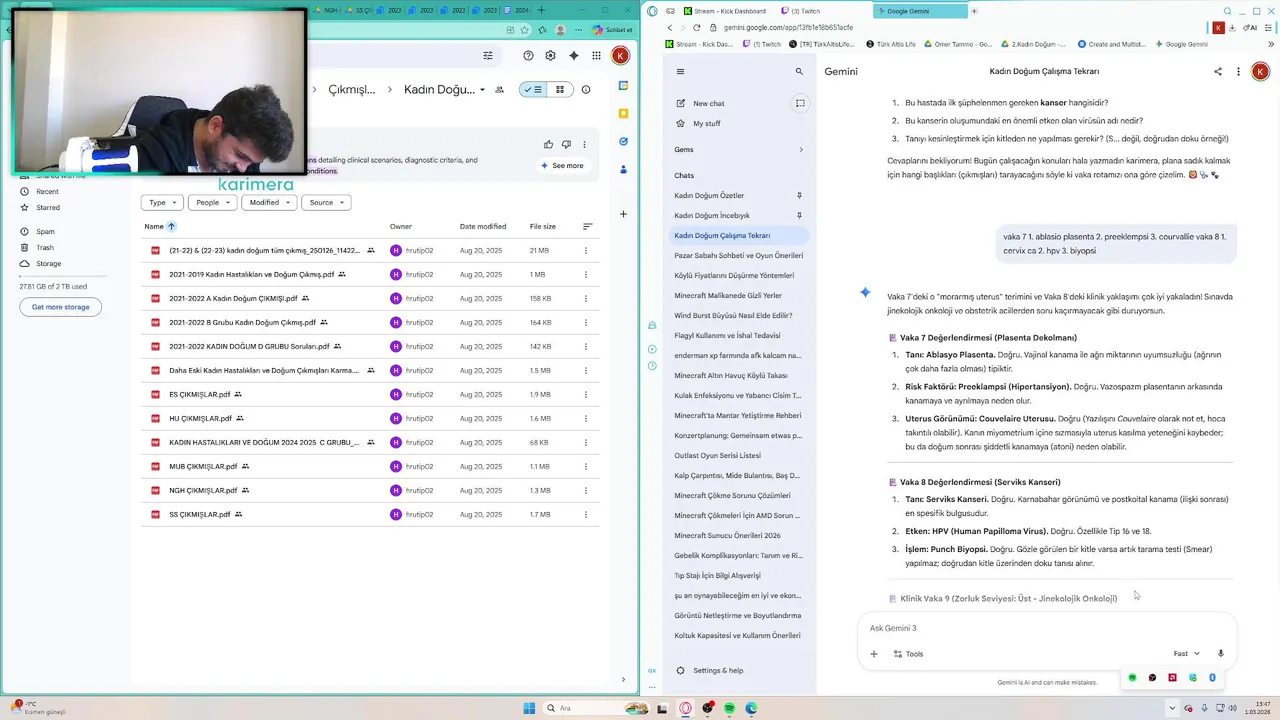Open Google Keep from Drive side panel
The width and height of the screenshot is (1280, 720).
[623, 114]
